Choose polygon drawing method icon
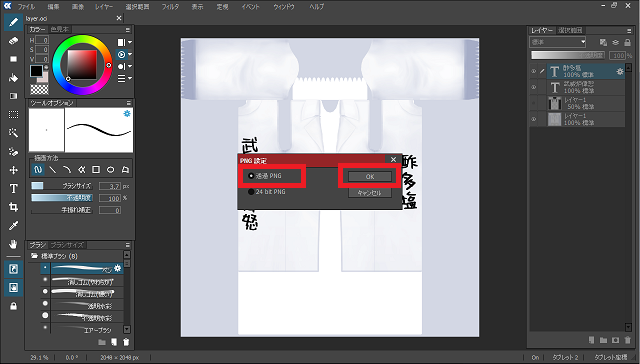The image size is (640, 364). tap(125, 170)
